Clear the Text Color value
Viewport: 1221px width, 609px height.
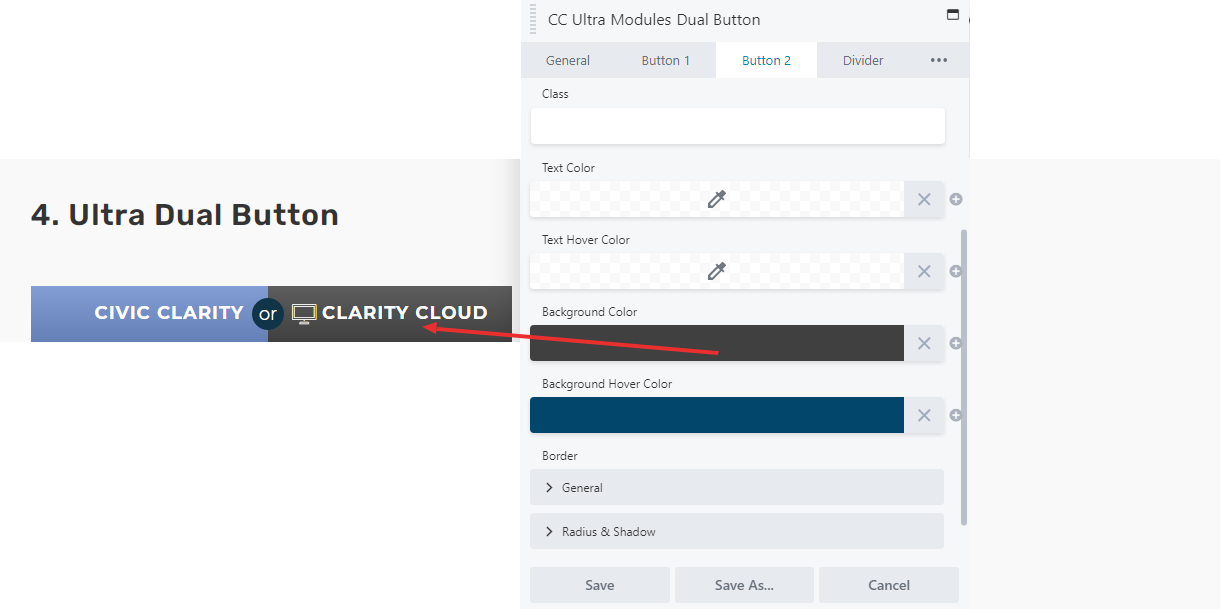coord(924,199)
